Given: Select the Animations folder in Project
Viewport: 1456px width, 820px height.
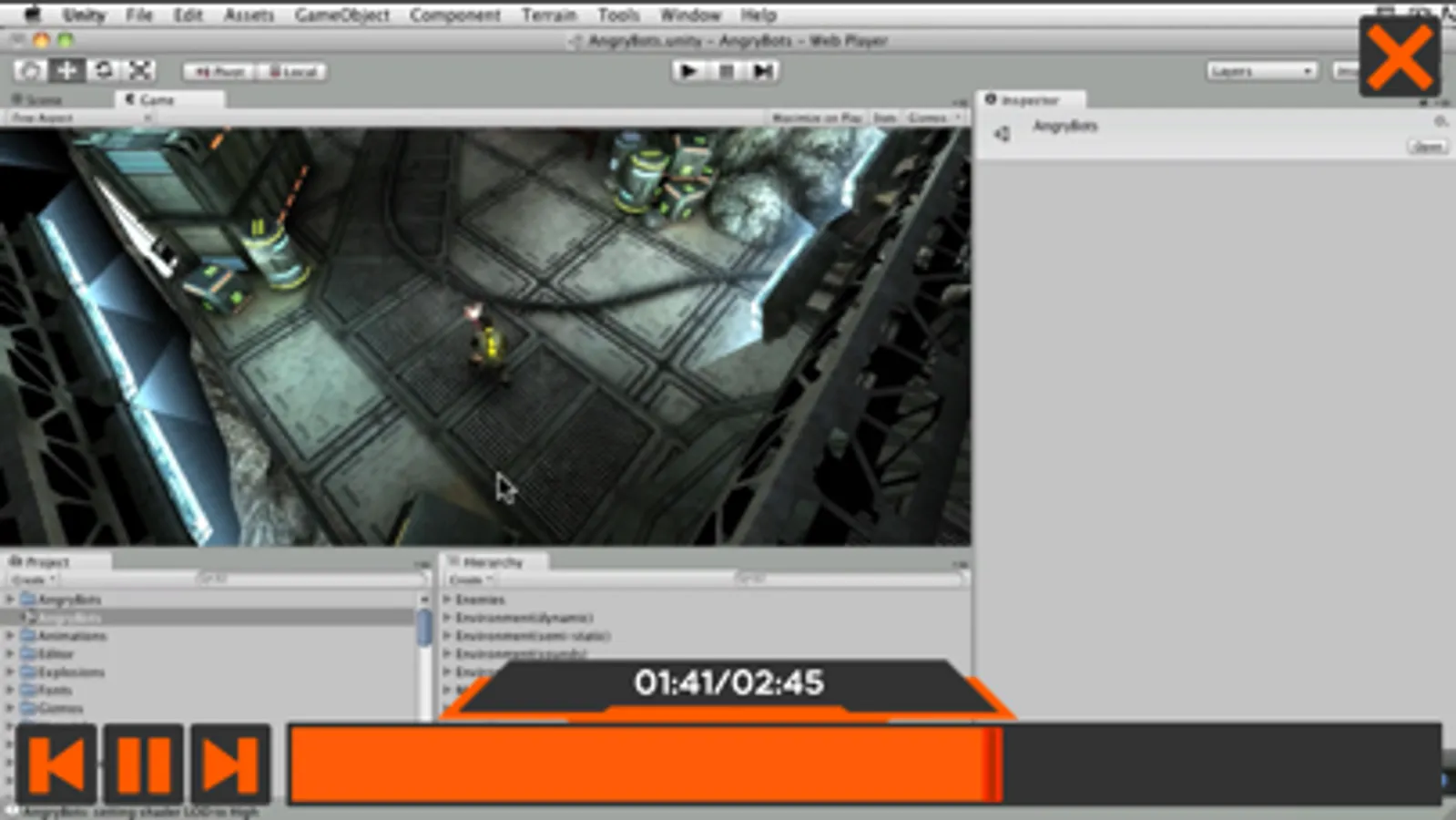Looking at the screenshot, I should pyautogui.click(x=209, y=636).
